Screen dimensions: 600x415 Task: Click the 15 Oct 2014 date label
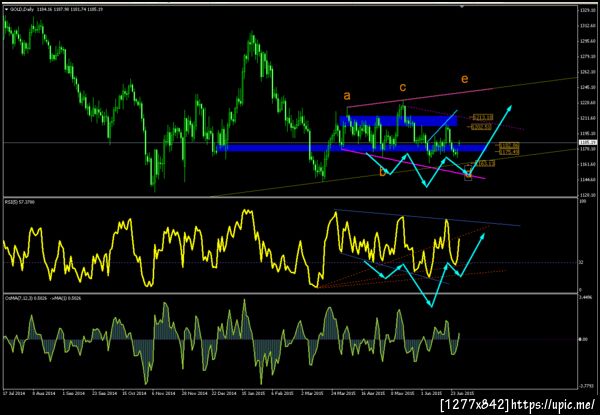(132, 393)
